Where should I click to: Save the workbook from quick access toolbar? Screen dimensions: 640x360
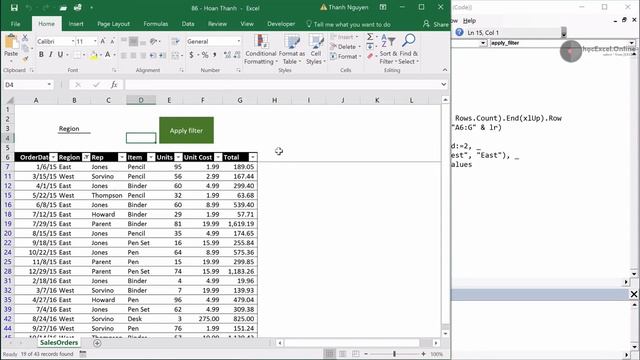click(14, 8)
